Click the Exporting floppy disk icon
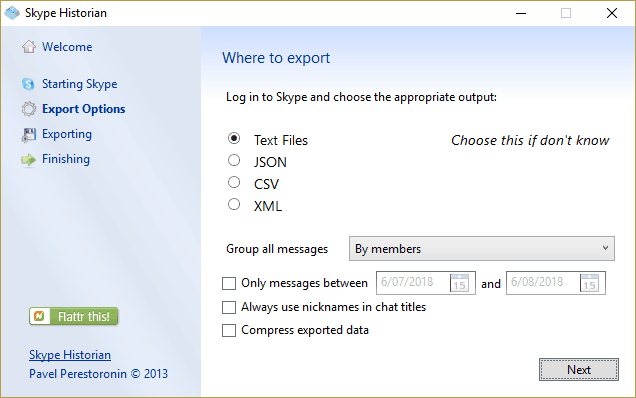636x398 pixels. 29,135
